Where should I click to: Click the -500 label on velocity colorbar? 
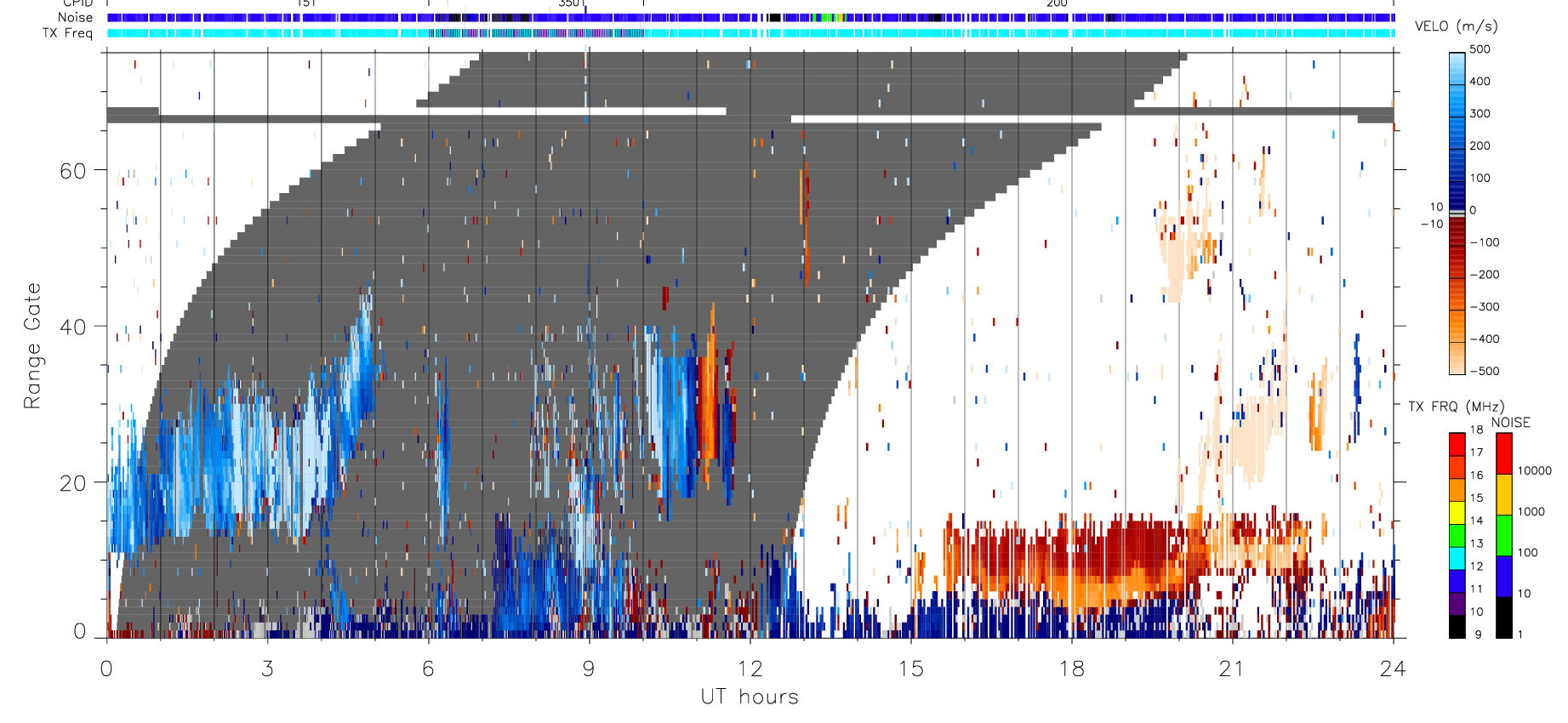click(1485, 372)
